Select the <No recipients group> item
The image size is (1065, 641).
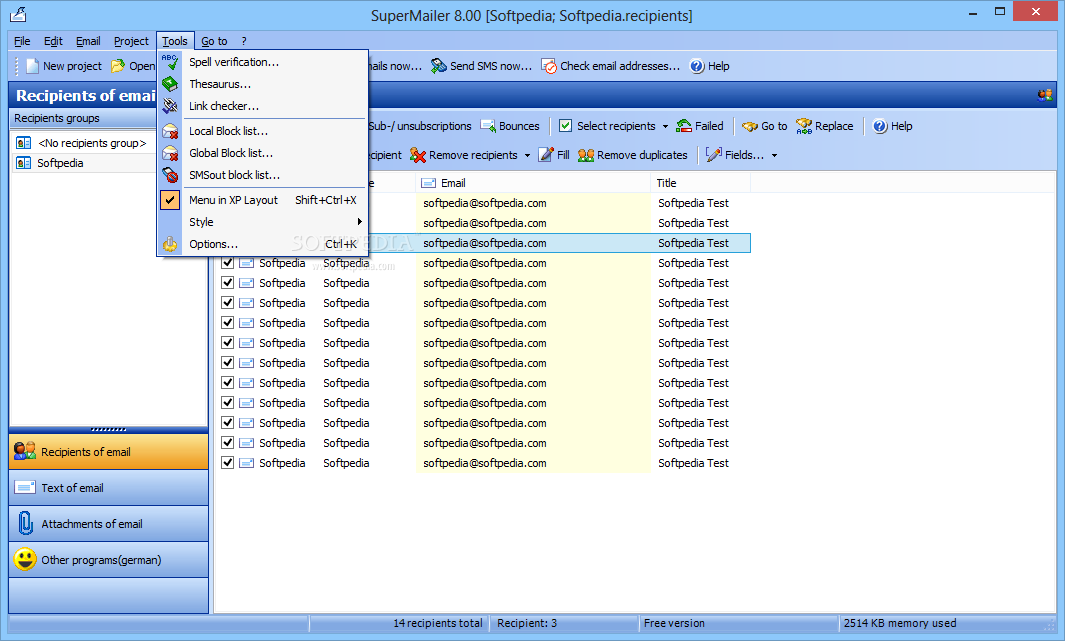[x=92, y=143]
